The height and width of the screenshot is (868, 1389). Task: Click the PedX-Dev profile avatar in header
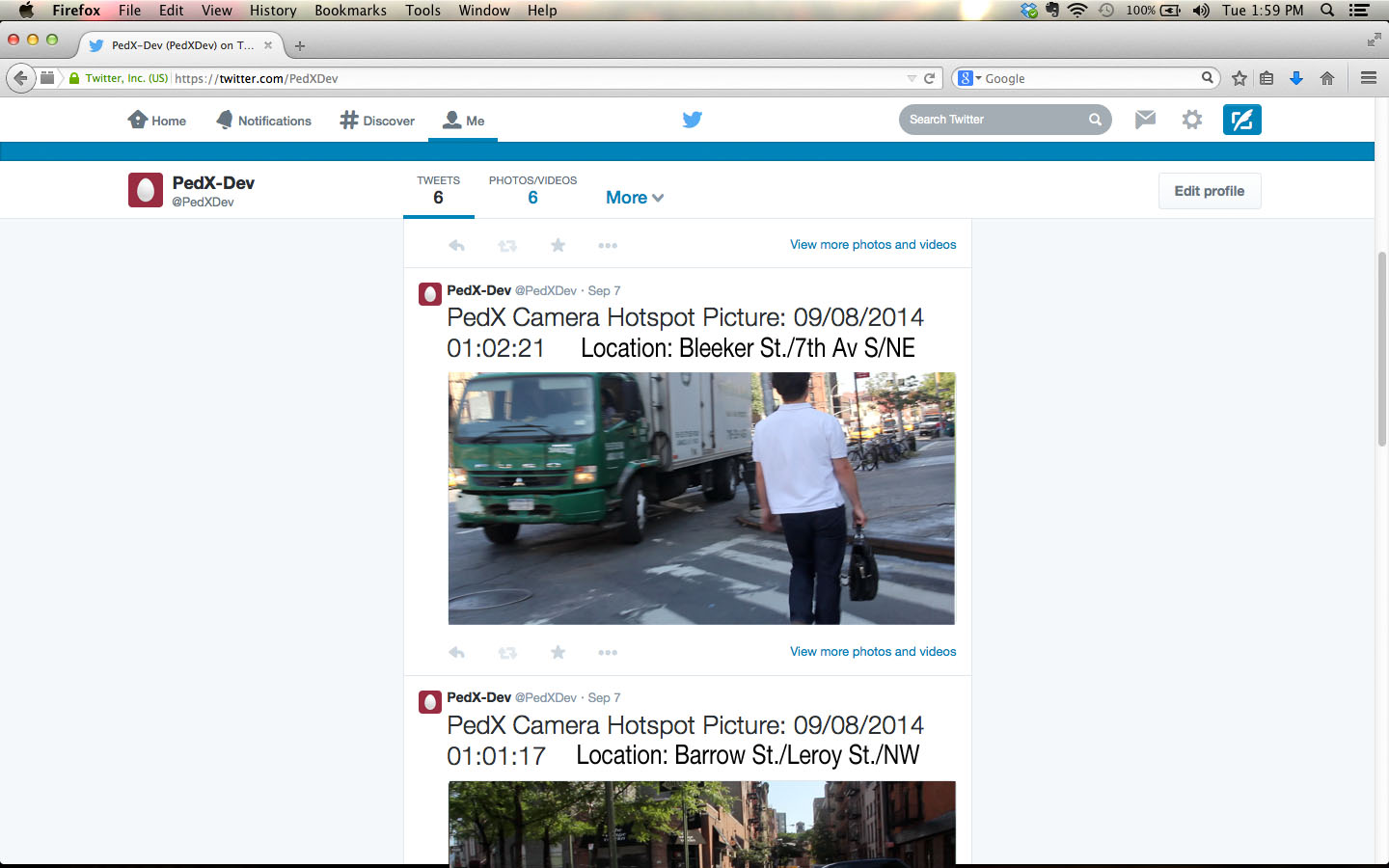[146, 190]
